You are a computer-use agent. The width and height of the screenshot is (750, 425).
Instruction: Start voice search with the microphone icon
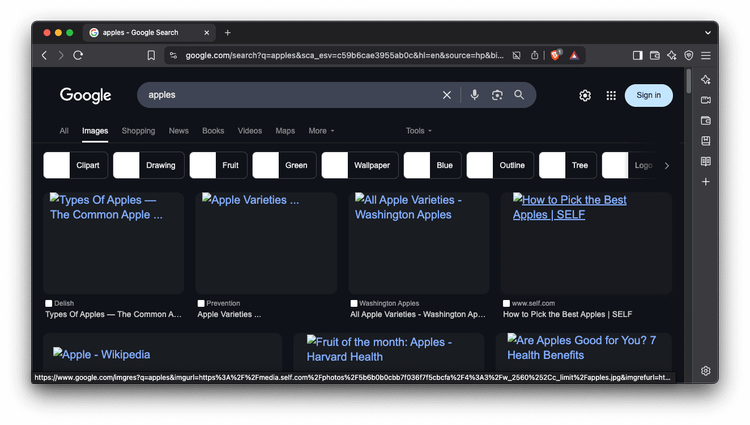coord(474,95)
